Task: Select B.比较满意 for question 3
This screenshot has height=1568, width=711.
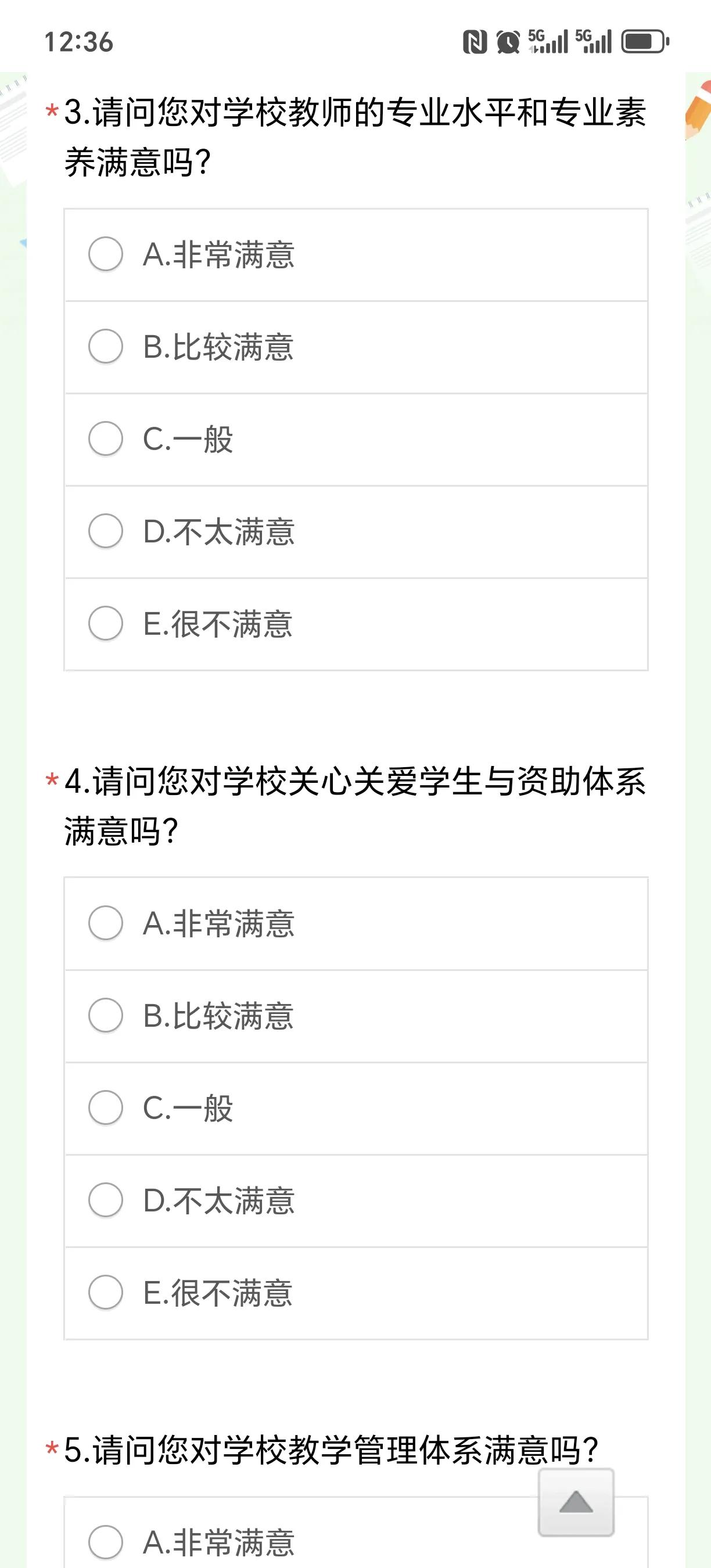Action: click(x=356, y=347)
